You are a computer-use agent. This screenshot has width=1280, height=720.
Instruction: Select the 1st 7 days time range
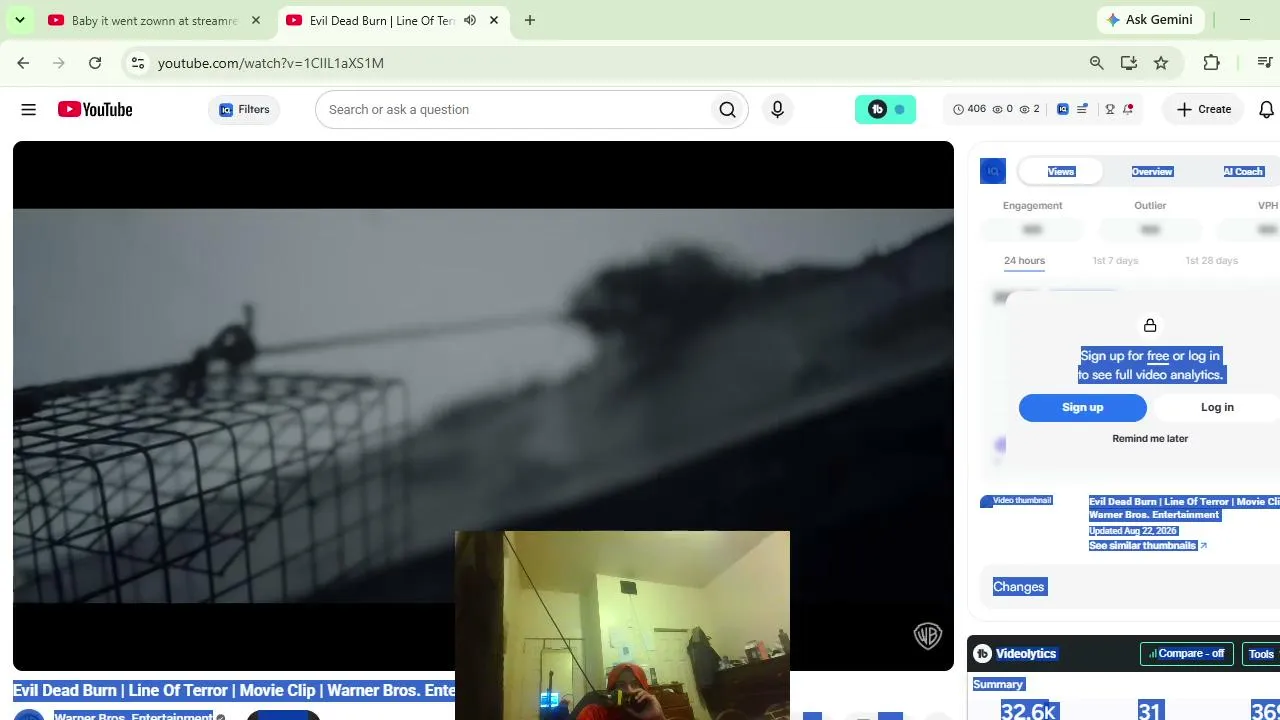1115,261
